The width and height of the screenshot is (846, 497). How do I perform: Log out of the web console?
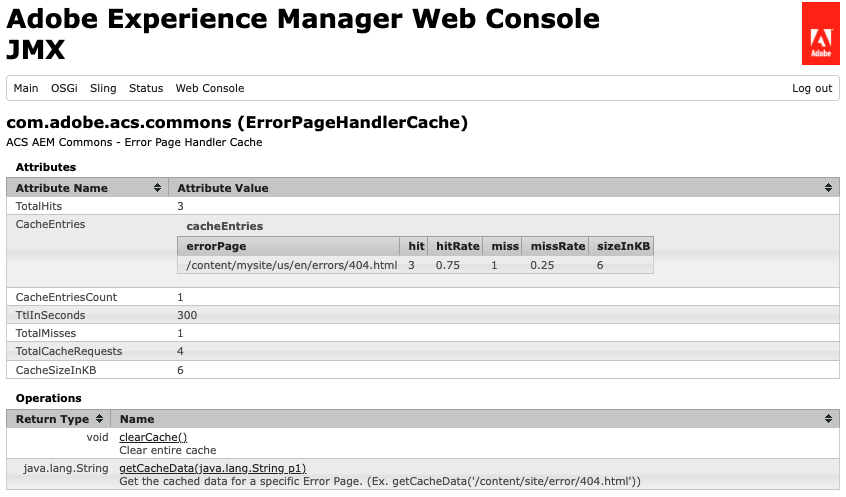coord(812,88)
